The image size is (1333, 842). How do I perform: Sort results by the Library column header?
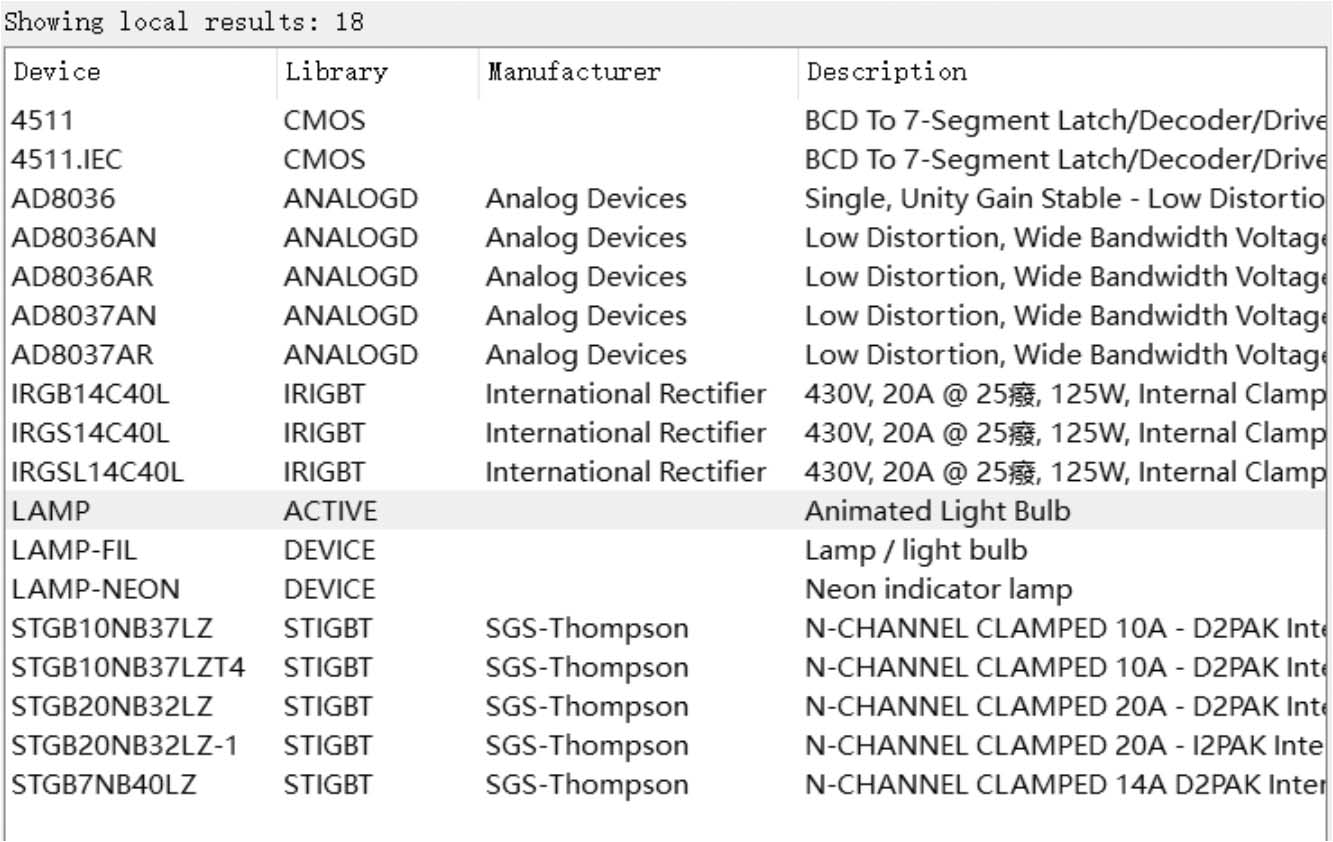(x=336, y=72)
